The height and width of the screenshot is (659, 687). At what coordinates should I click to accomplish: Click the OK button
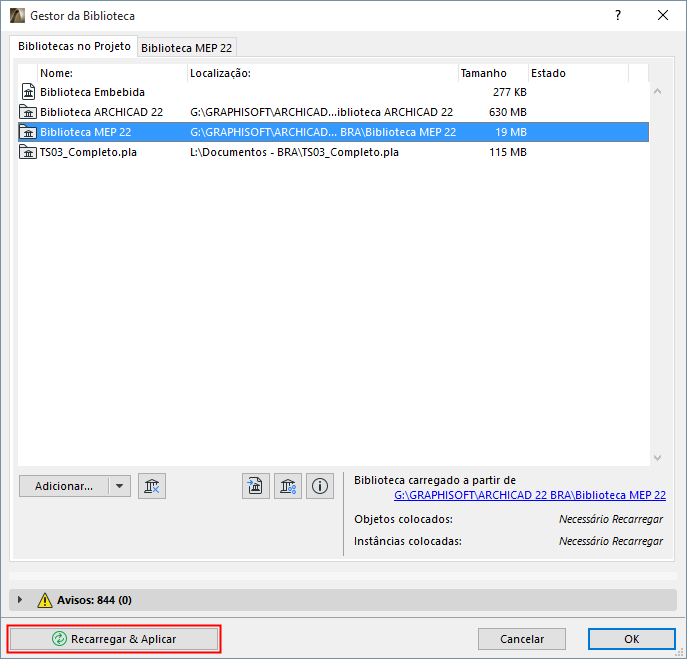click(631, 639)
